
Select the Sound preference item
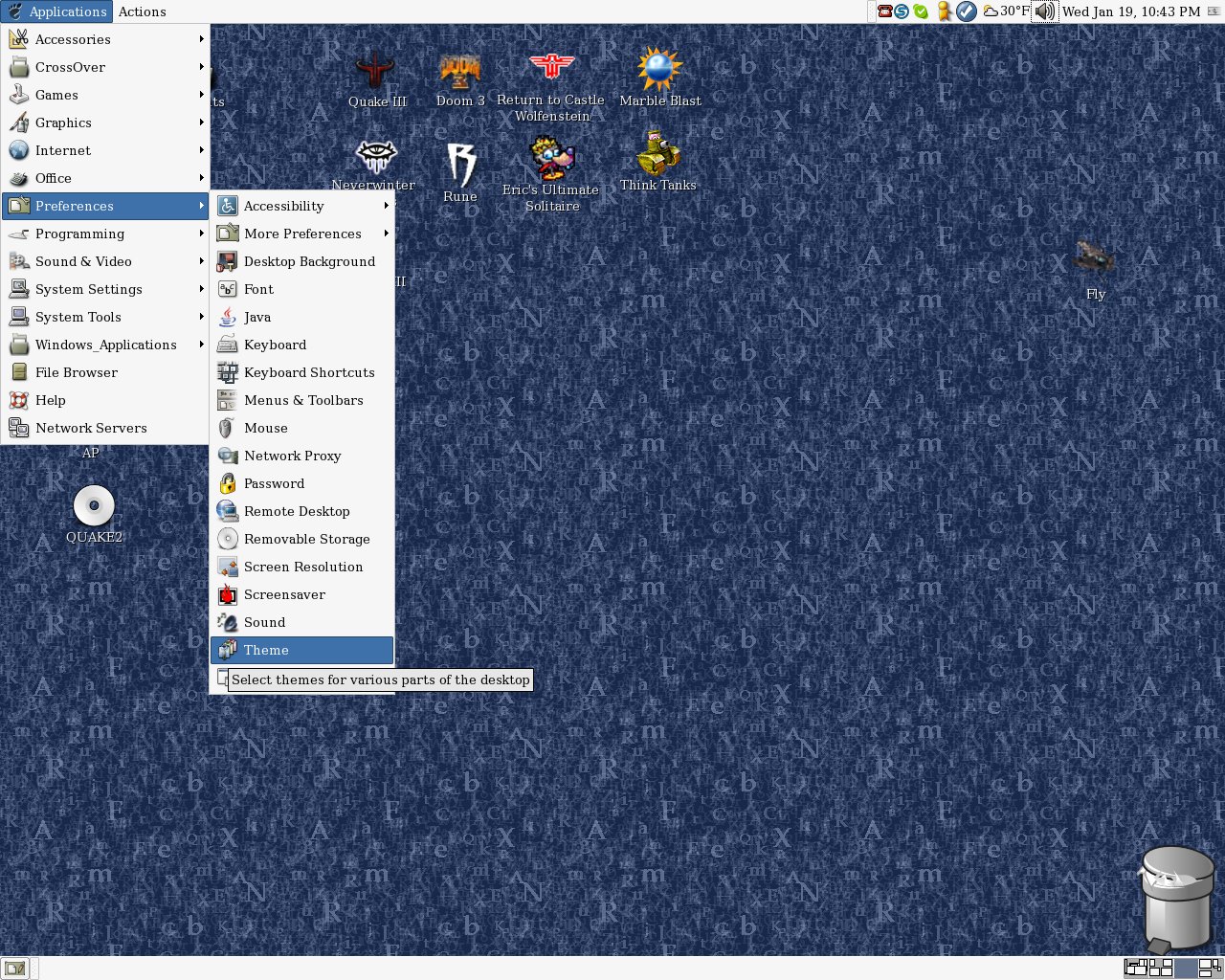coord(301,622)
